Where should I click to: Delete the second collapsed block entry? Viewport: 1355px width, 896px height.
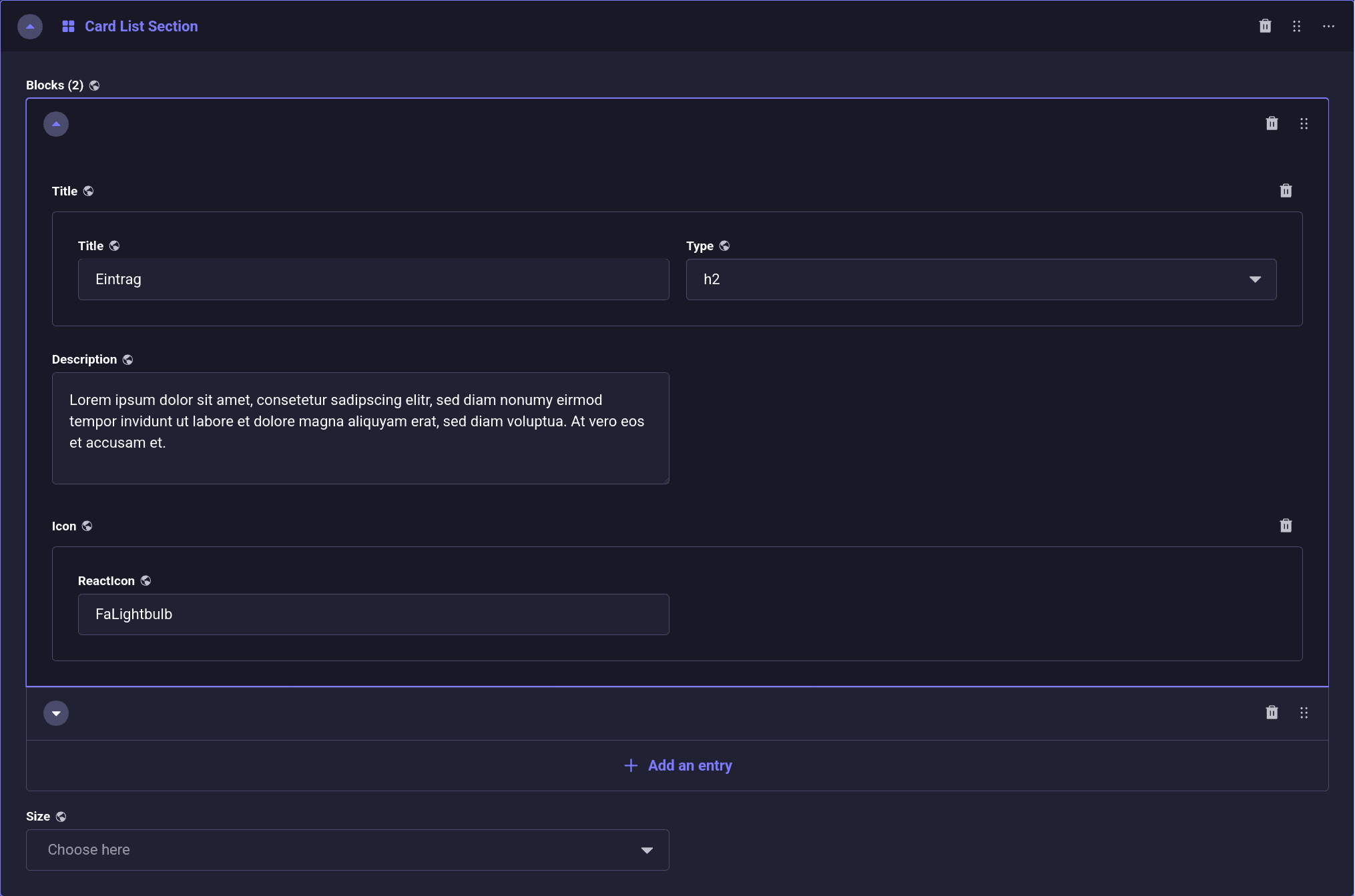pyautogui.click(x=1272, y=713)
